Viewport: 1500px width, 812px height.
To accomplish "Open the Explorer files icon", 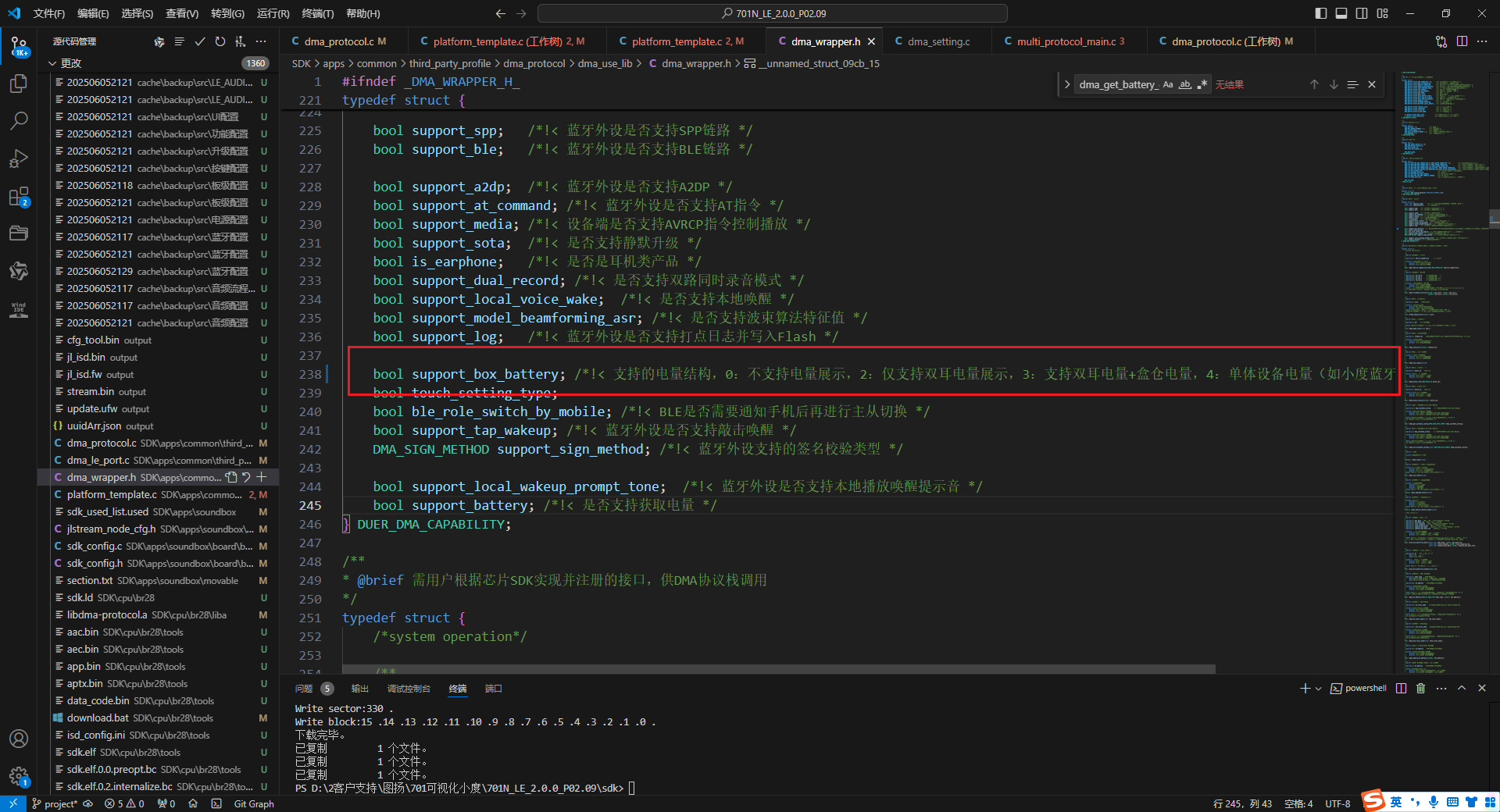I will [19, 84].
